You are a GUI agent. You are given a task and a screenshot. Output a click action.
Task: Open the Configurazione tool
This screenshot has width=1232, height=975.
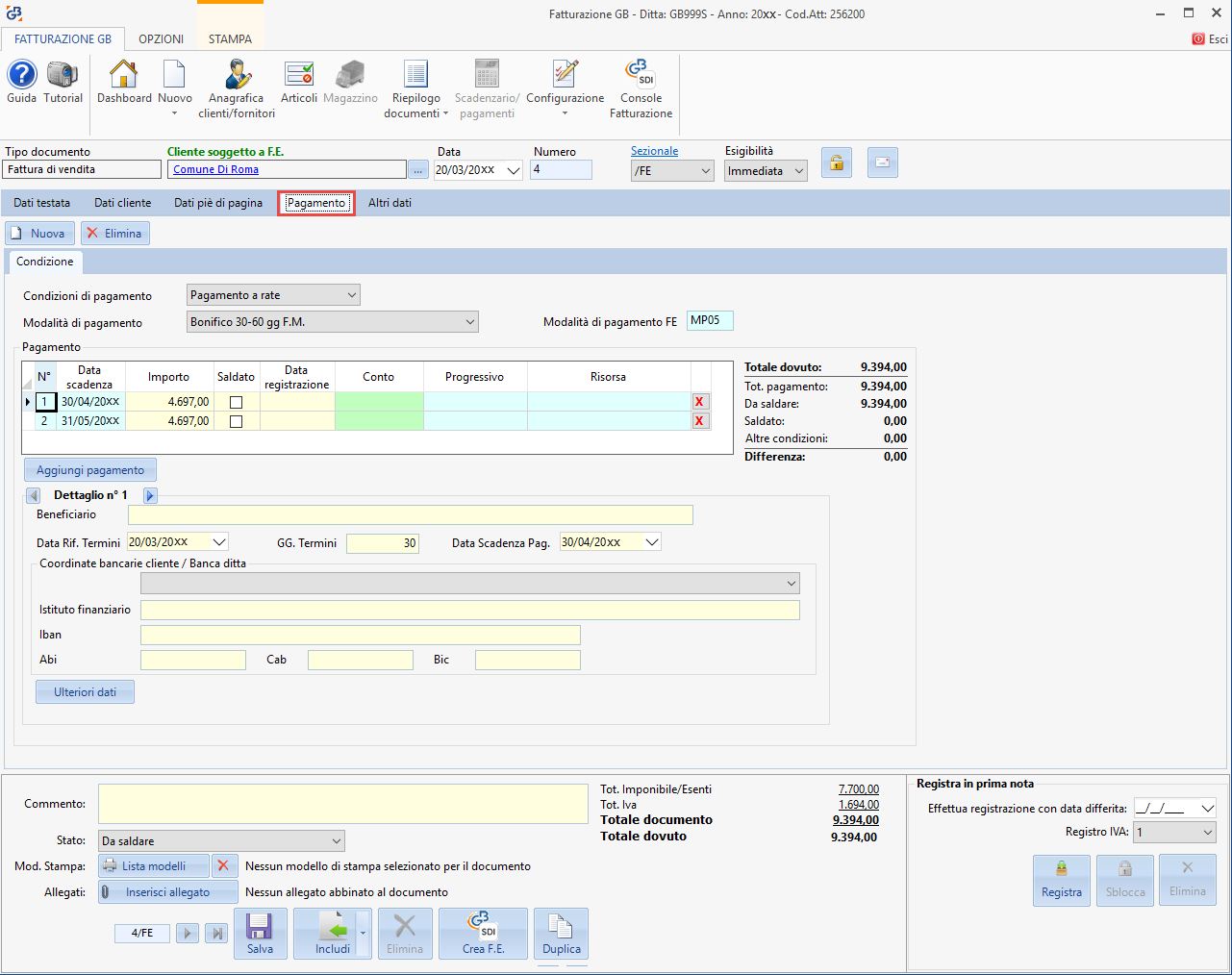(x=566, y=87)
